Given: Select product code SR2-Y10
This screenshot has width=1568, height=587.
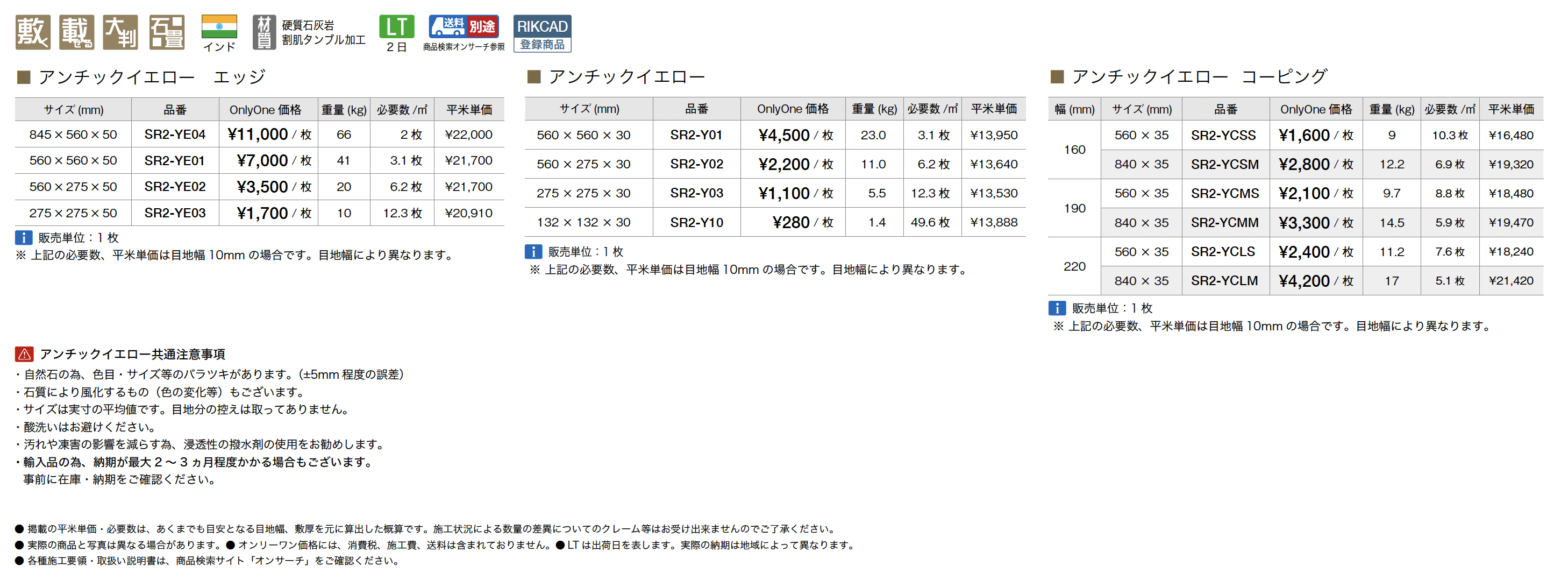Looking at the screenshot, I should (696, 223).
